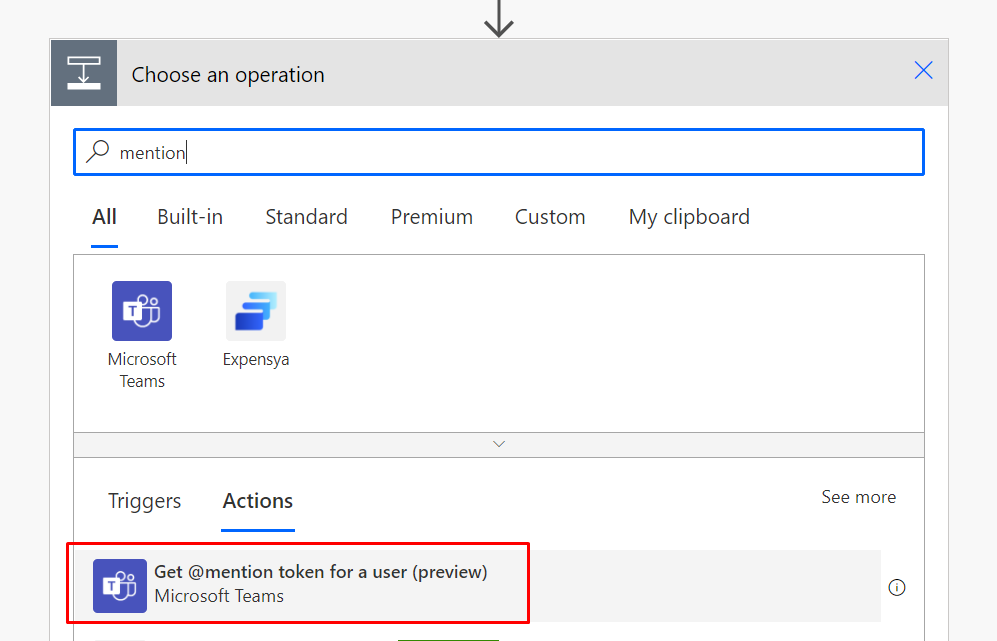Select the Actions tab
This screenshot has height=641, width=997.
(258, 501)
